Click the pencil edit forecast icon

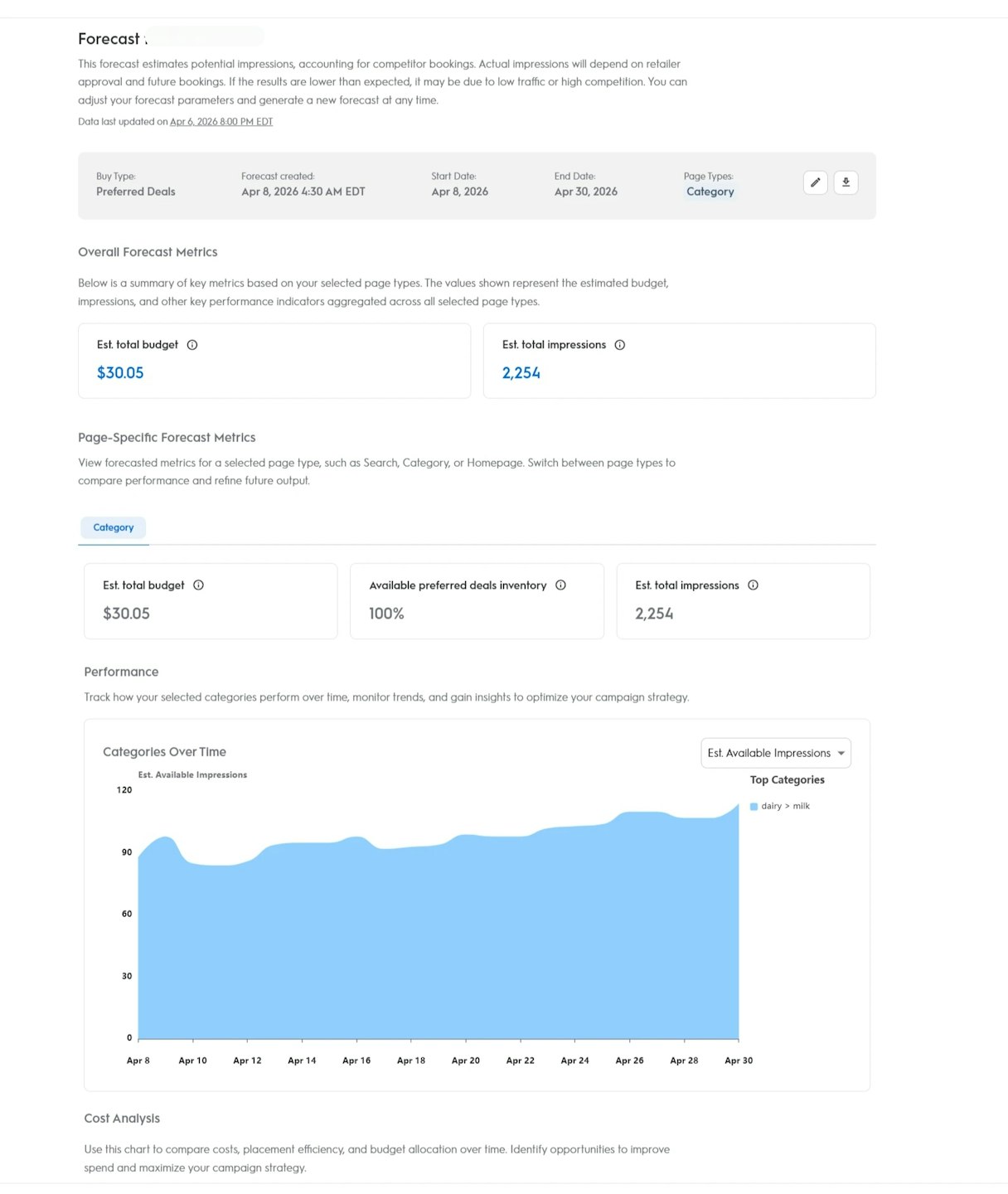click(x=816, y=182)
